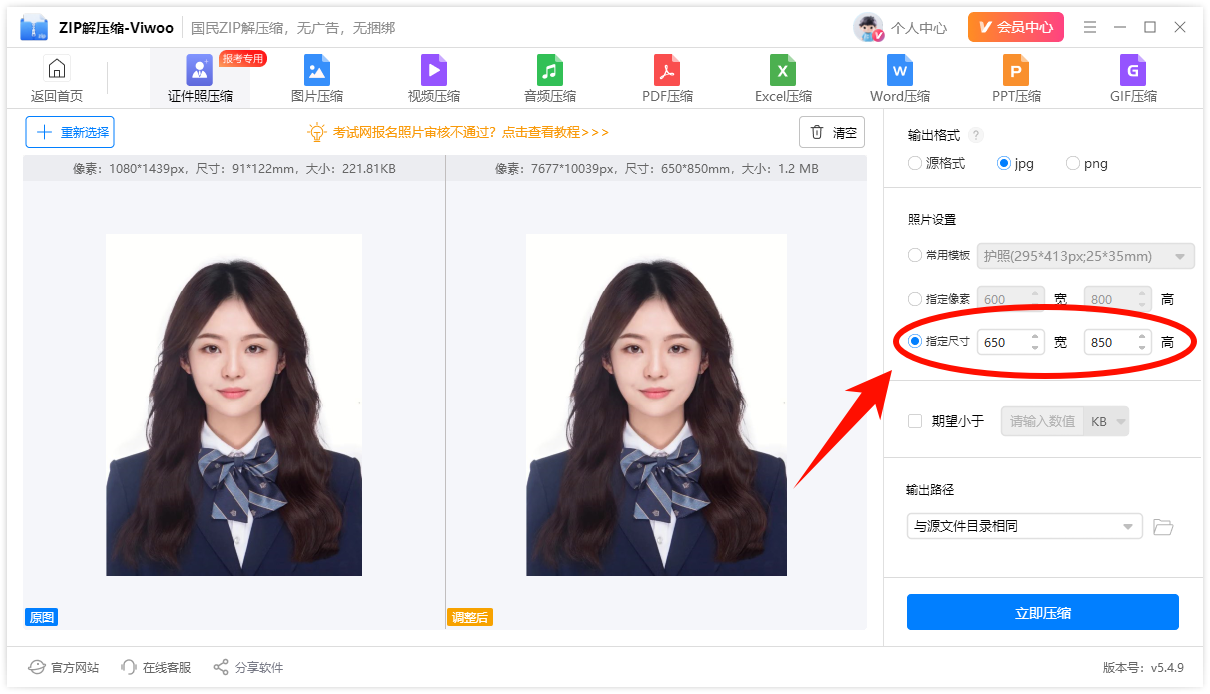Click the pixel width field showing 600

[1011, 299]
